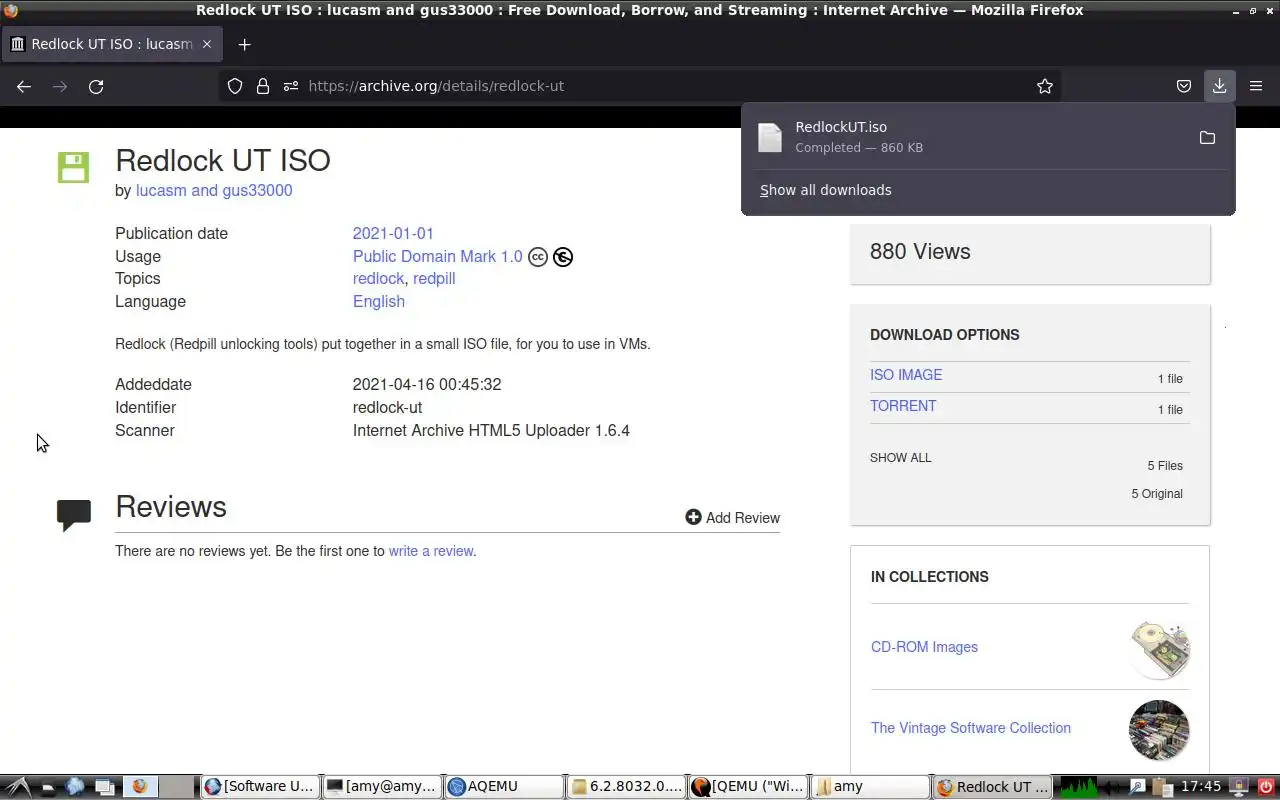Screen dimensions: 1280x800
Task: Click the taskbar clock showing 17:45
Action: click(1200, 787)
